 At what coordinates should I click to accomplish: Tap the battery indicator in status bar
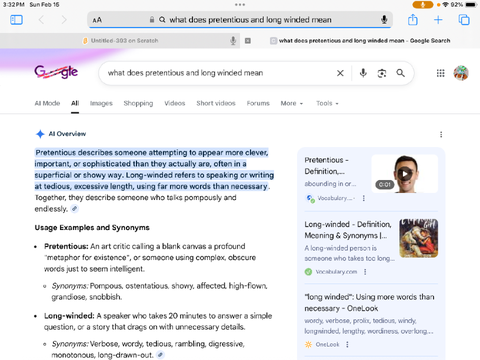471,5
